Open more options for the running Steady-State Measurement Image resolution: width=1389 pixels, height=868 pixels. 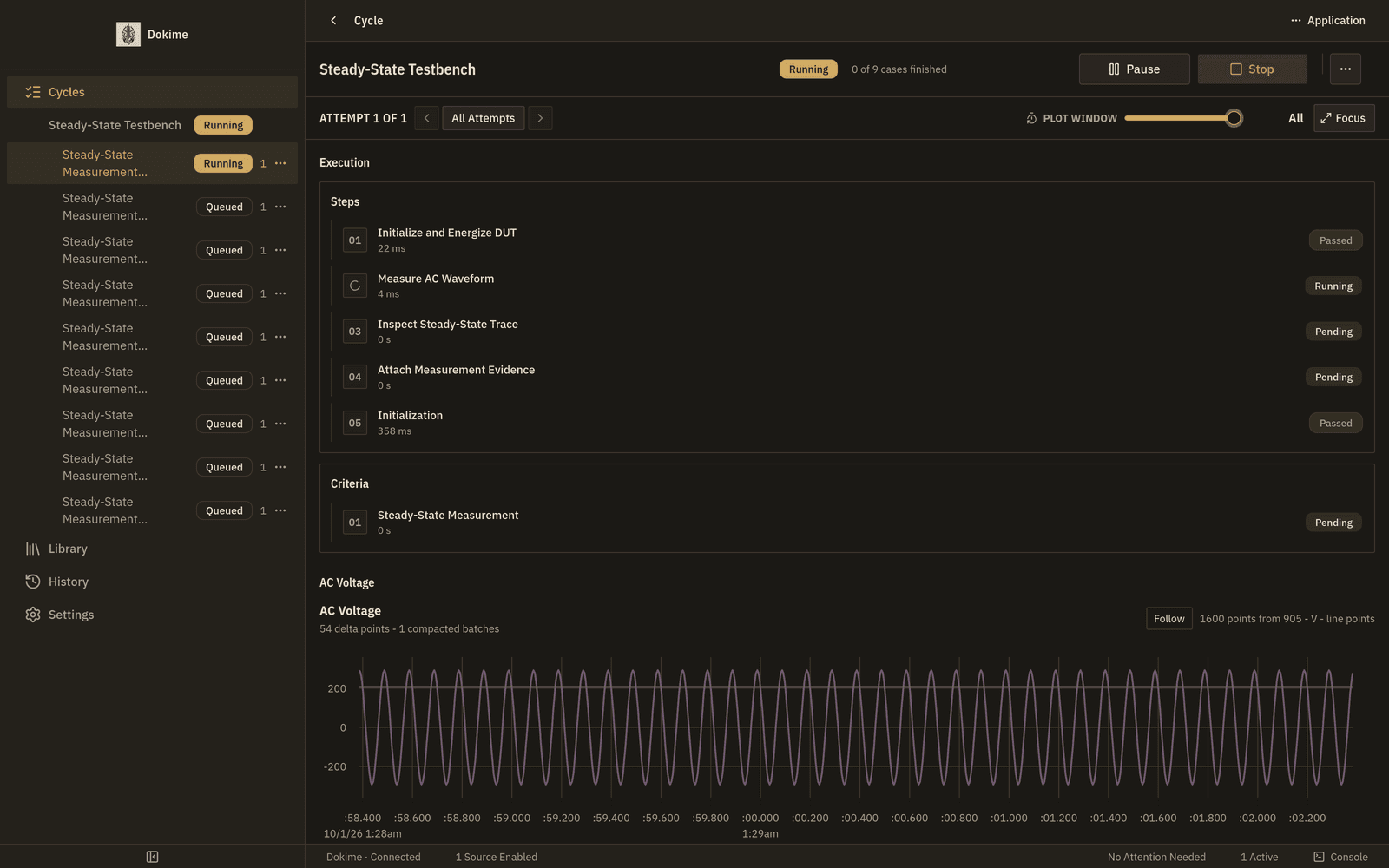[x=280, y=163]
